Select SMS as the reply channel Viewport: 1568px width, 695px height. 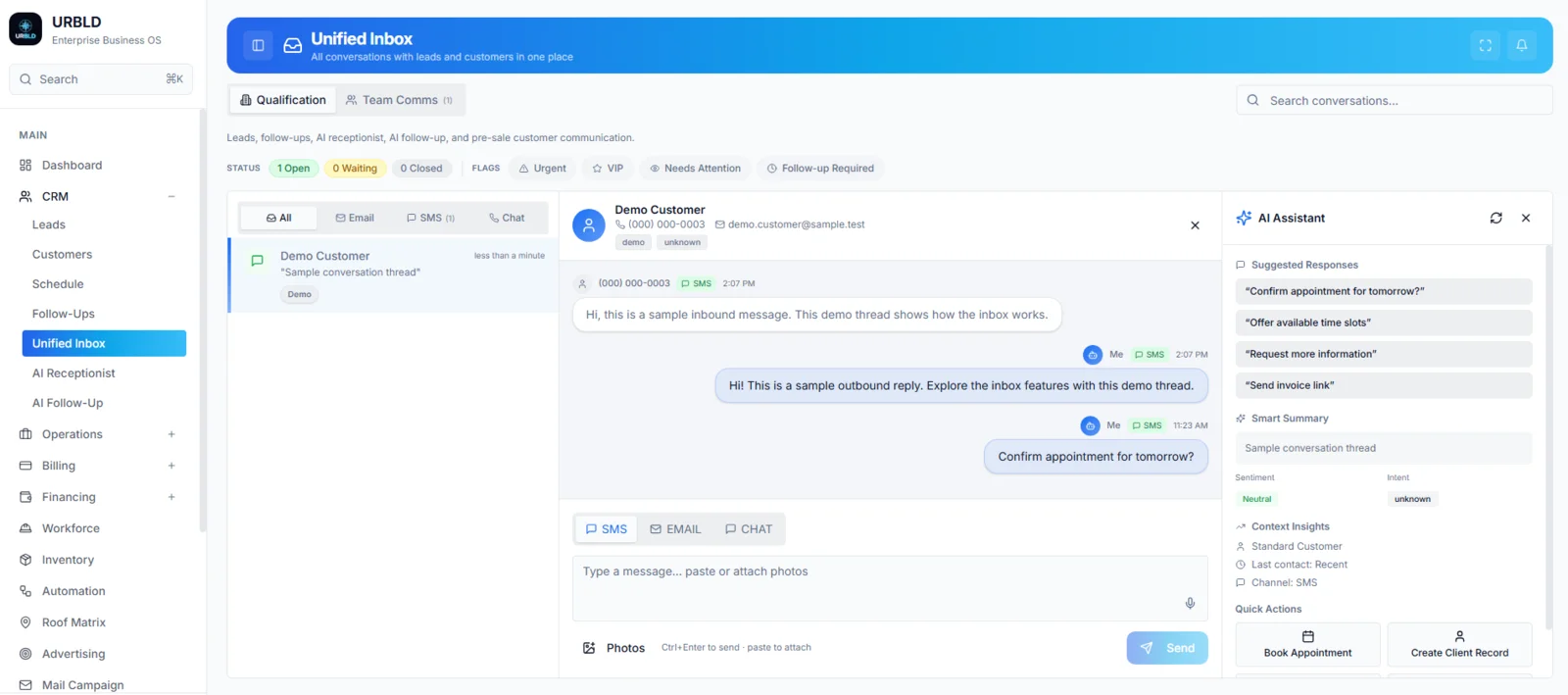[606, 529]
